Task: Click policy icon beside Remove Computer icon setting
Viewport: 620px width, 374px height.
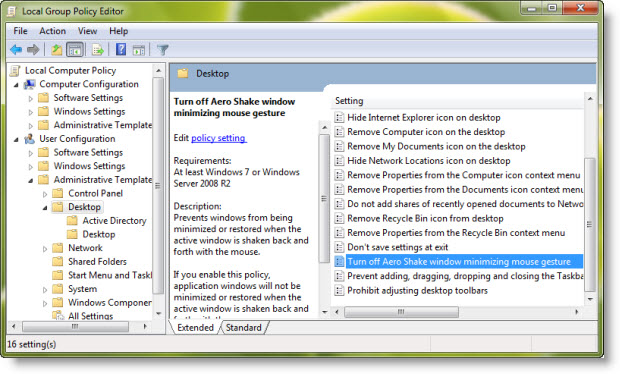Action: coord(339,132)
